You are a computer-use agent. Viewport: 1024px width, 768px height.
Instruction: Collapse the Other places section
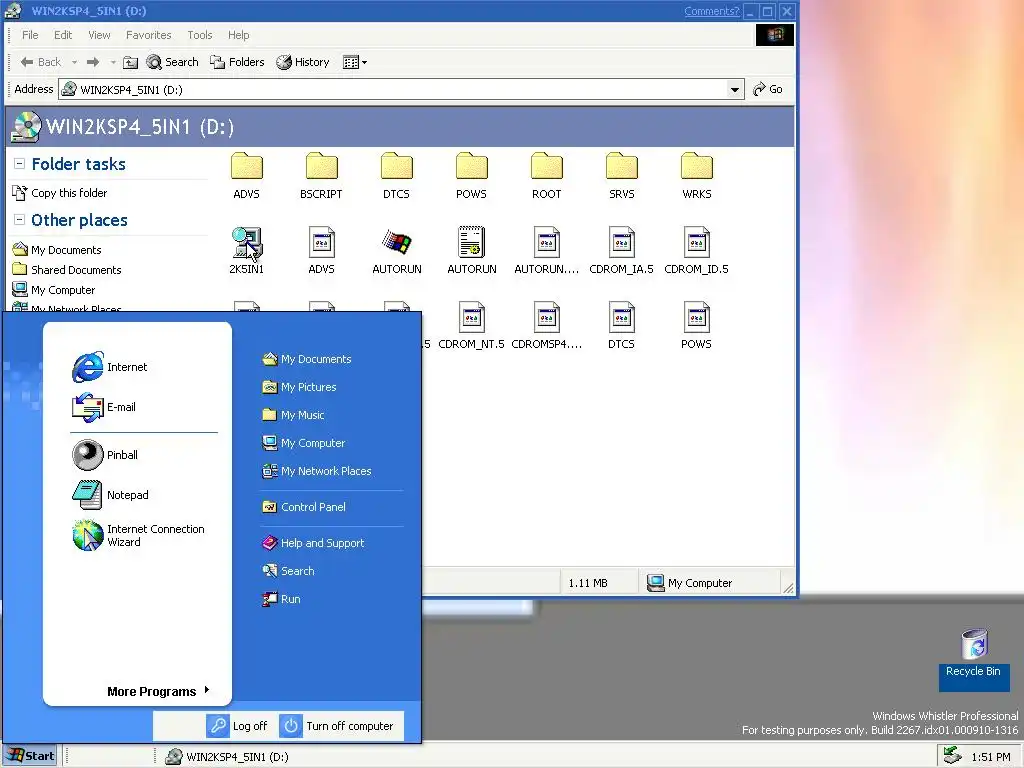coord(20,220)
